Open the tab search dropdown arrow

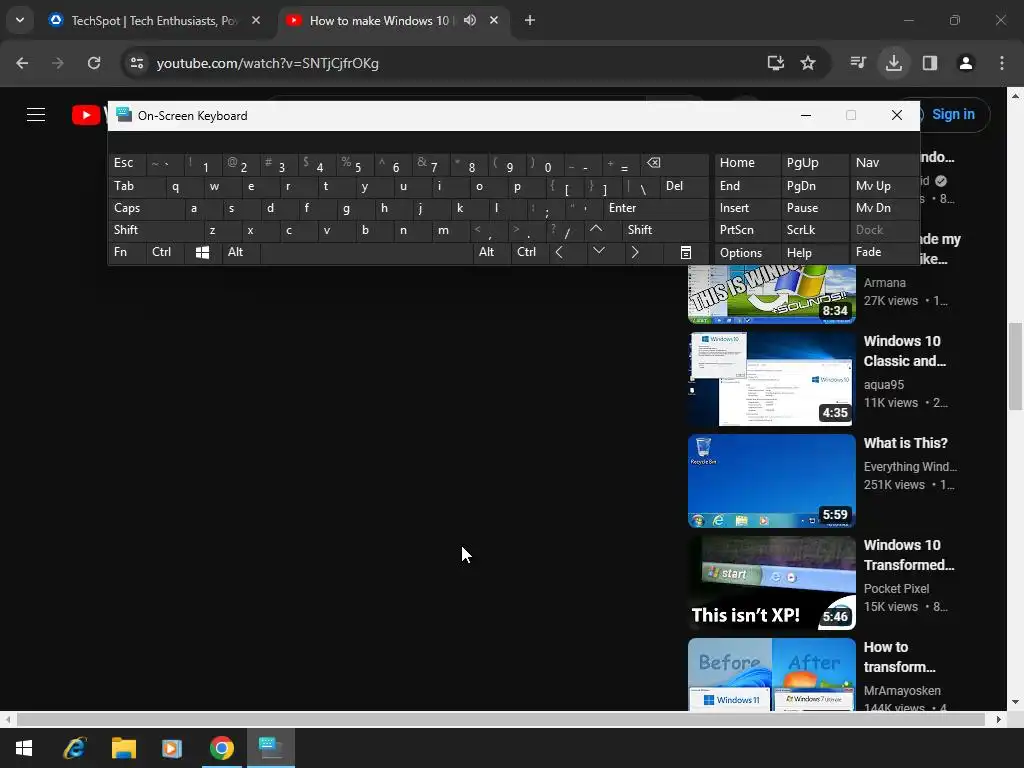20,20
